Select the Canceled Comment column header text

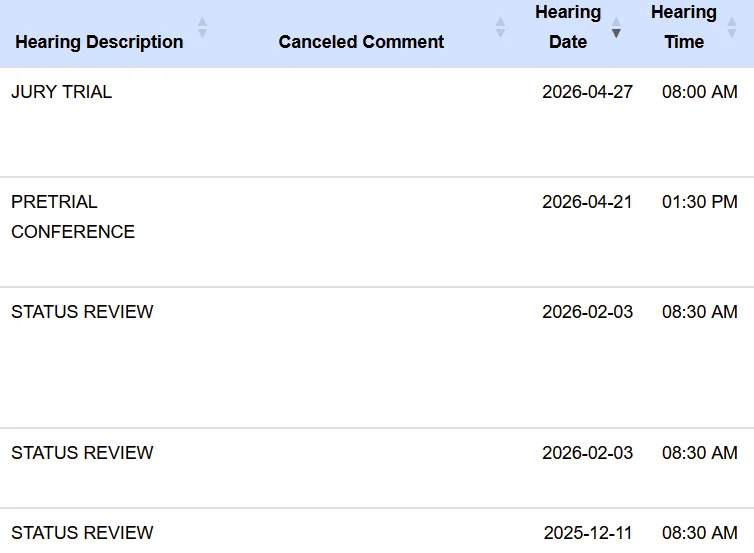[361, 42]
